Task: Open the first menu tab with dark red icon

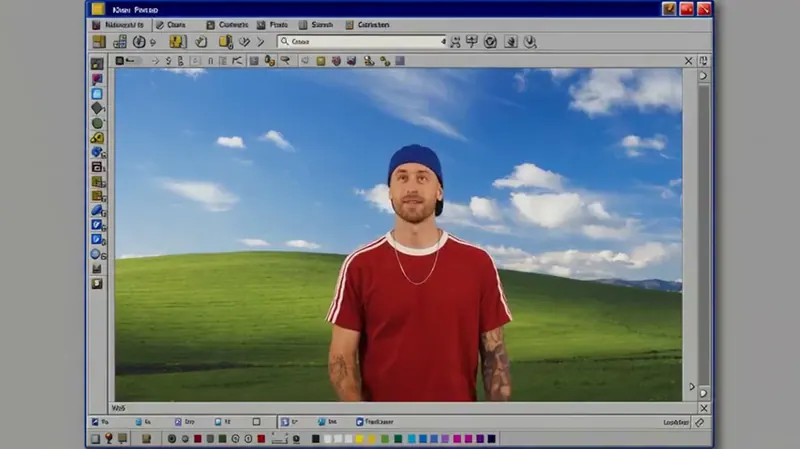Action: [118, 24]
